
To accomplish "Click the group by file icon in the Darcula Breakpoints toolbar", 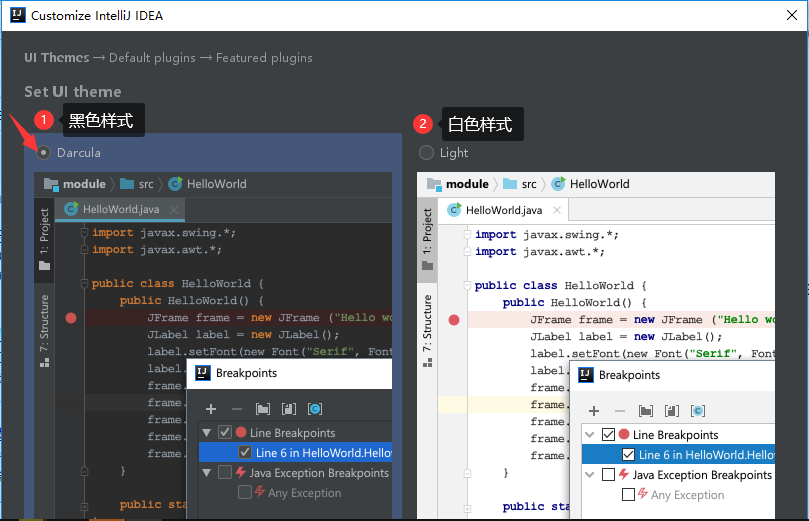I will 289,409.
